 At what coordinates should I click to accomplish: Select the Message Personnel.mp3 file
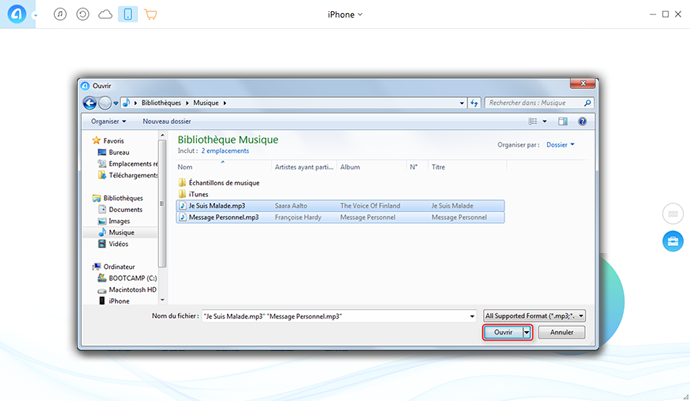point(340,217)
